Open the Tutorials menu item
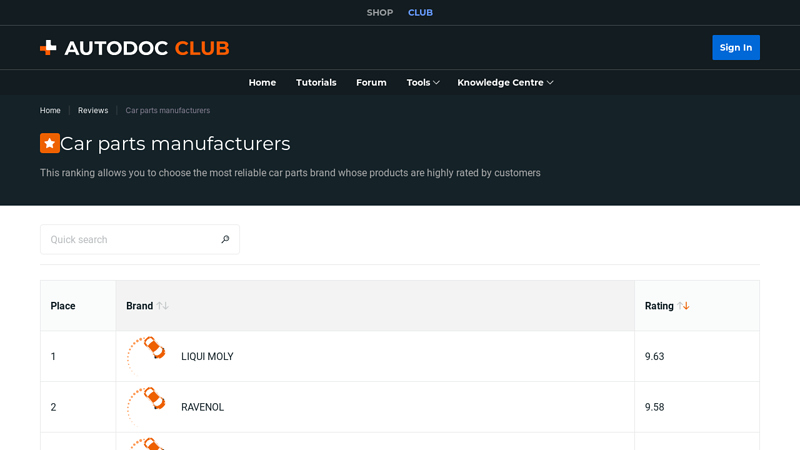 point(316,83)
